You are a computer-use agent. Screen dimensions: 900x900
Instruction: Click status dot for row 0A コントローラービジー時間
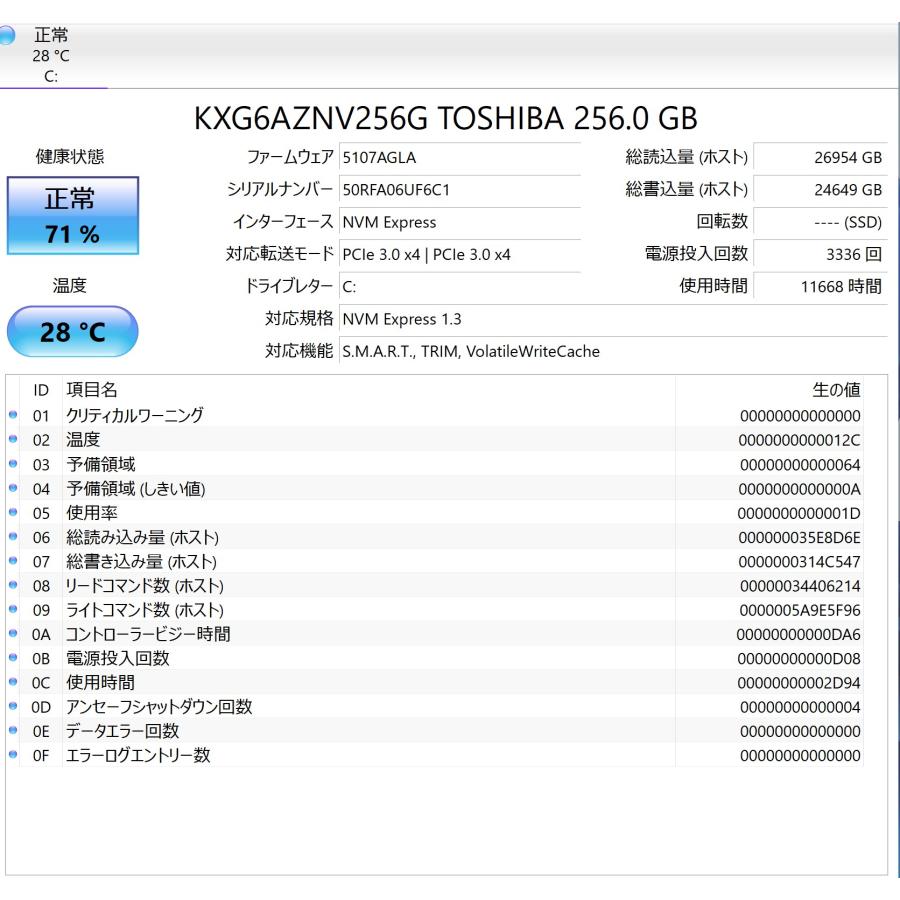[x=13, y=634]
